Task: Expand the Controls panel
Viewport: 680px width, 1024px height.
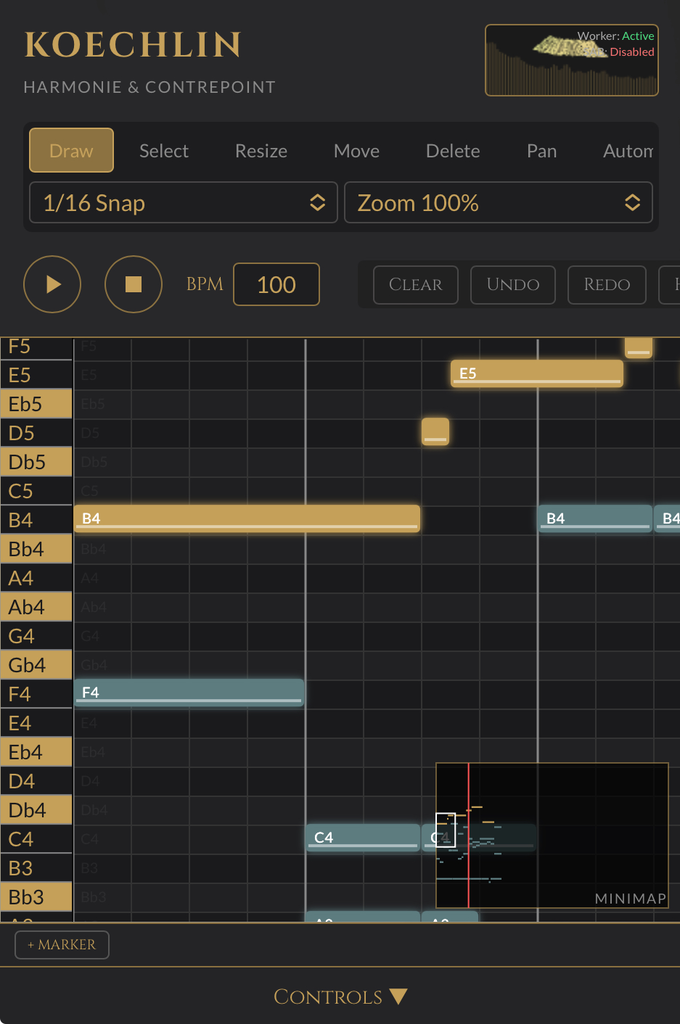Action: pos(340,997)
